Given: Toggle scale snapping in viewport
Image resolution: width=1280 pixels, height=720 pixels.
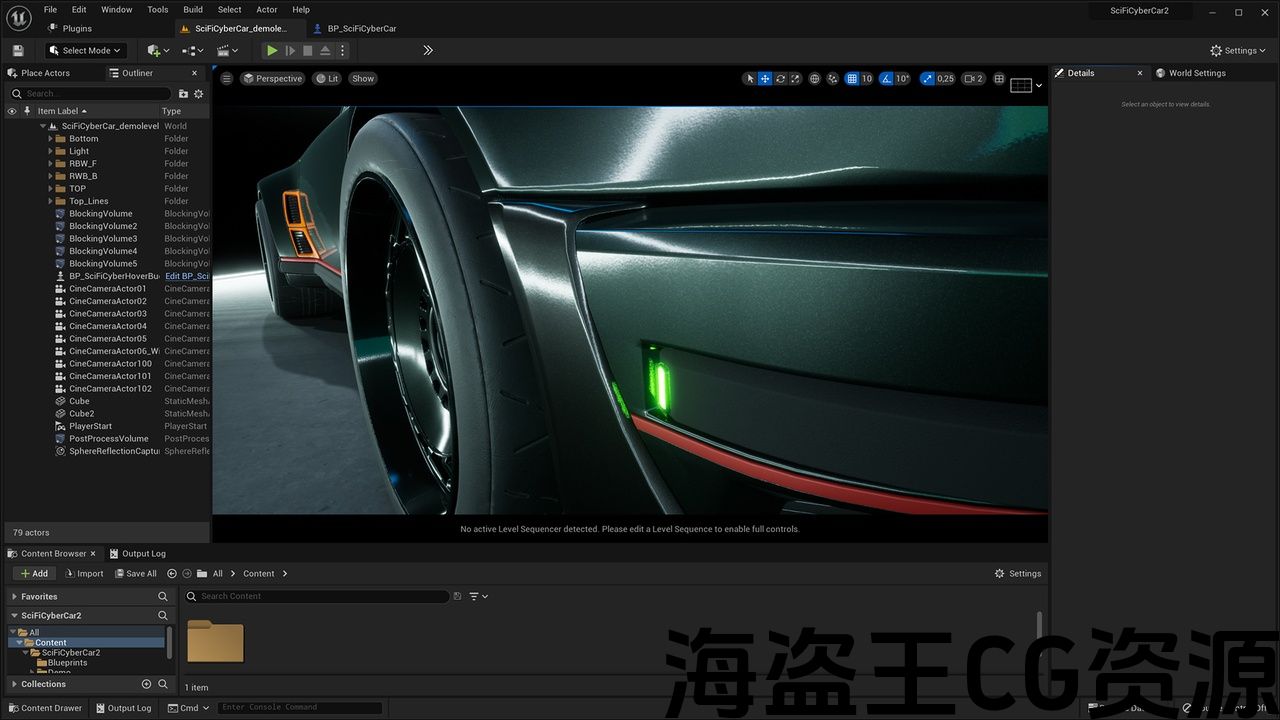Looking at the screenshot, I should (x=928, y=79).
